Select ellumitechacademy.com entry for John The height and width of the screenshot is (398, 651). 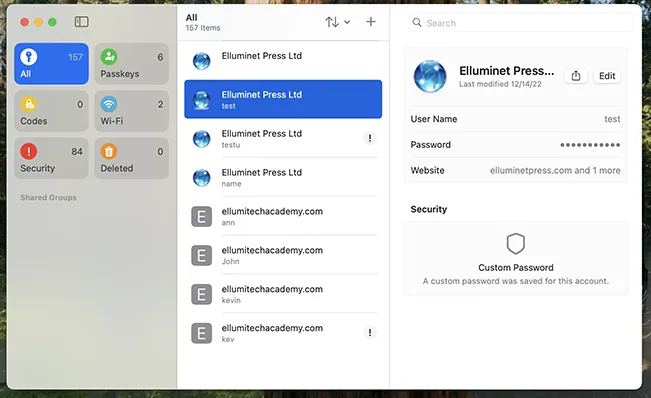(283, 255)
